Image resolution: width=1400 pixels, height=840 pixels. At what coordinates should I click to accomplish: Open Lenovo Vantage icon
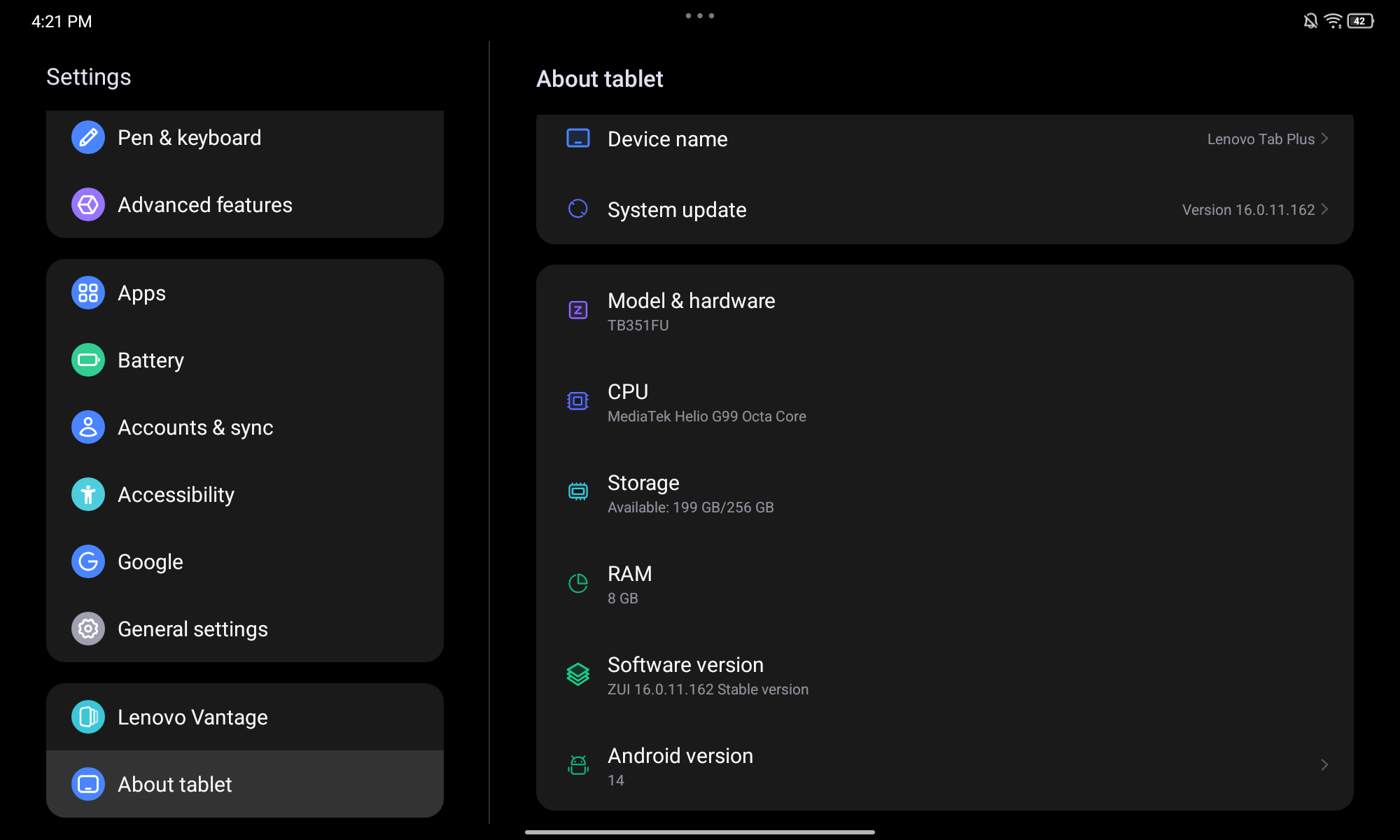(87, 717)
